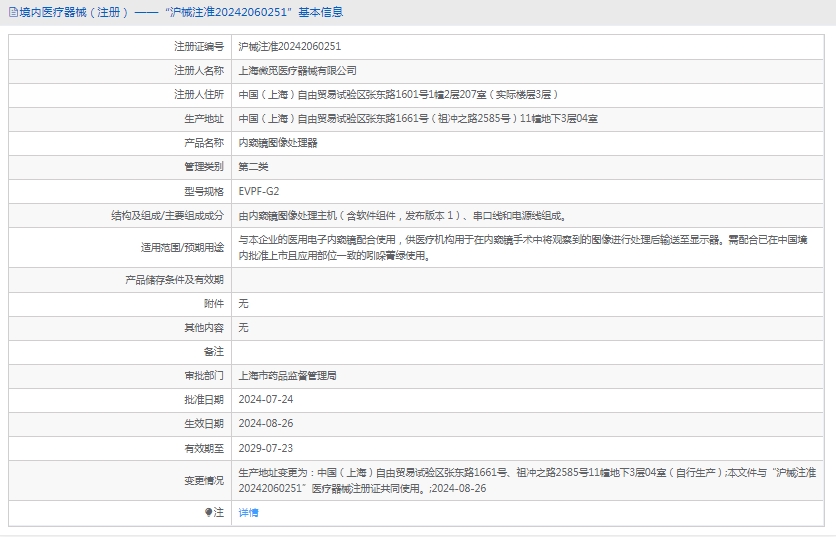Click expiry date 2029-07-23

(x=265, y=448)
